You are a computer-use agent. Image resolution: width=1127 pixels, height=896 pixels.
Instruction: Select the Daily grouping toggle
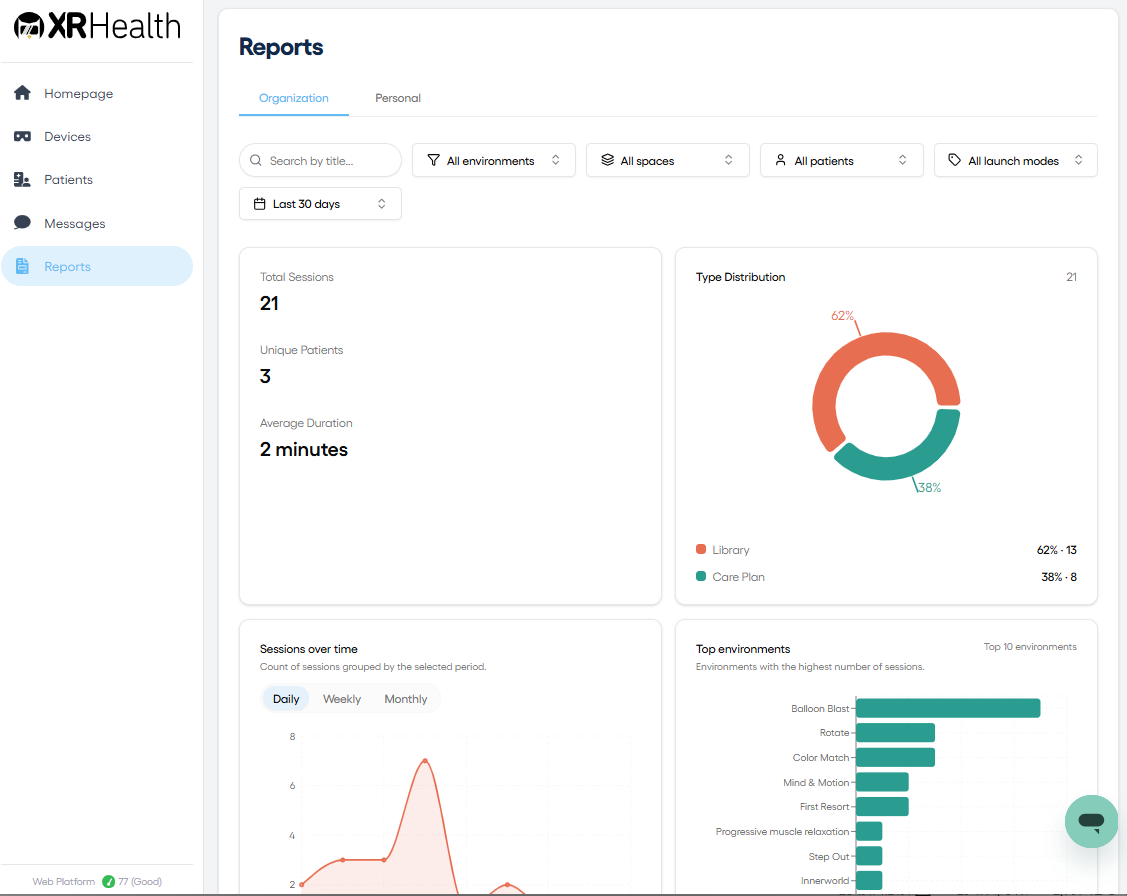(x=285, y=699)
